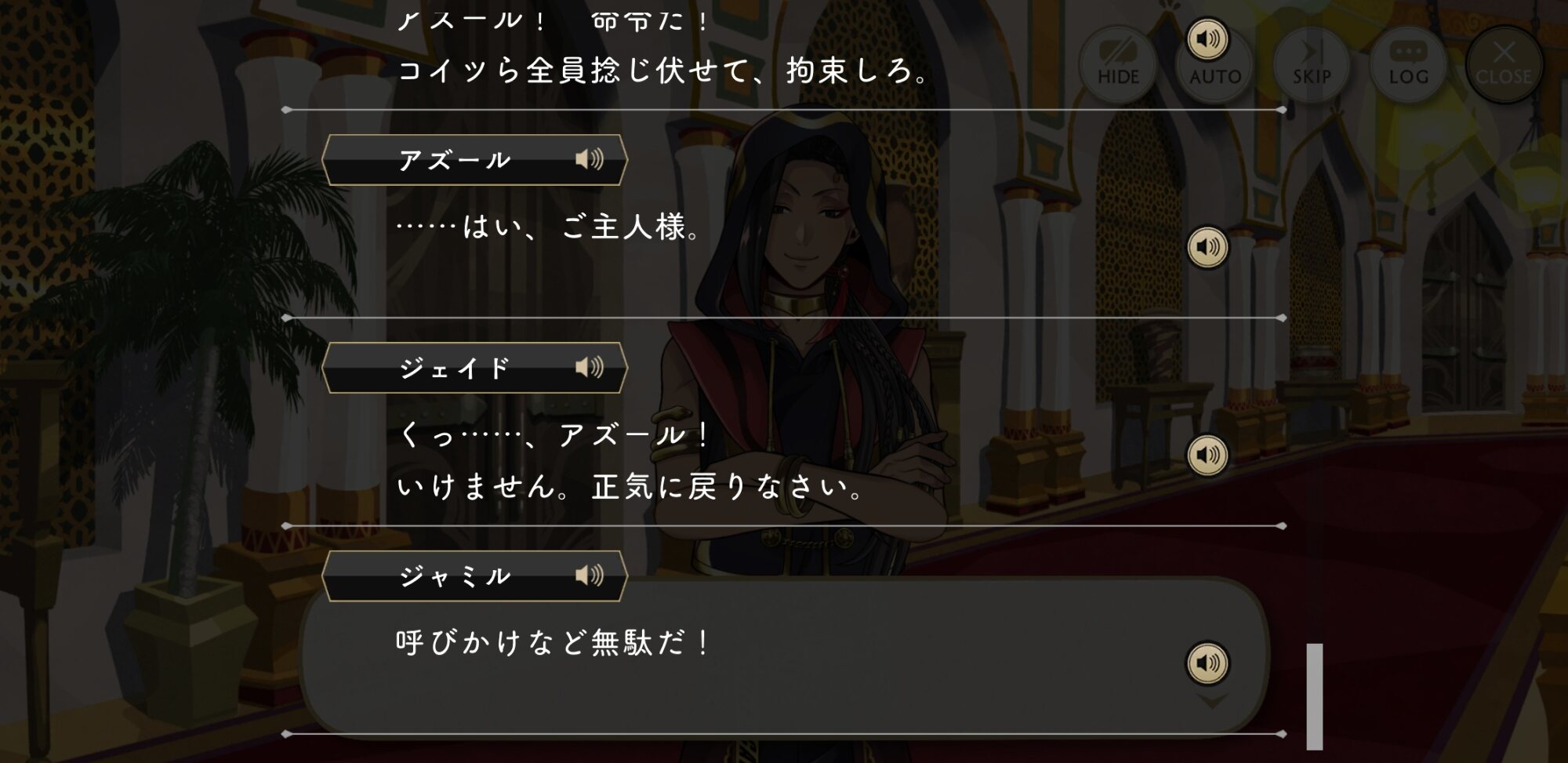This screenshot has width=1568, height=763.
Task: Click speaker icon in アズール name tag
Action: coord(590,159)
